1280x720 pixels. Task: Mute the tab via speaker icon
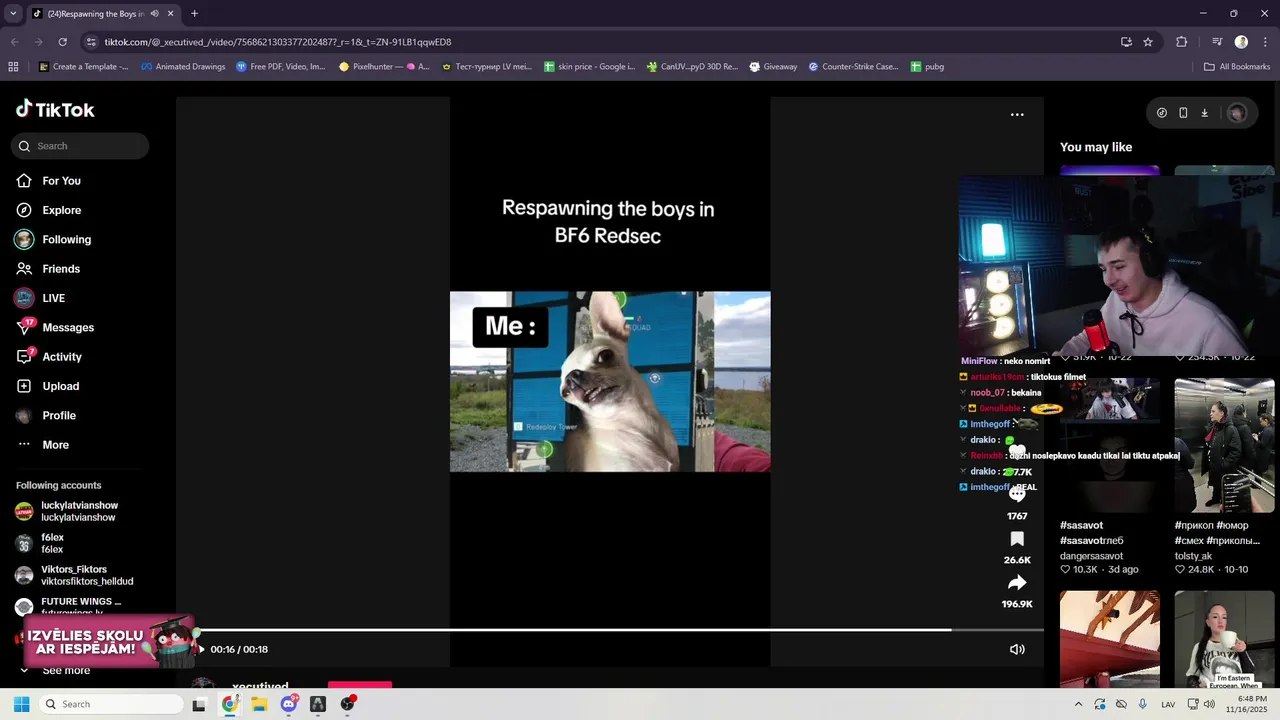point(154,14)
